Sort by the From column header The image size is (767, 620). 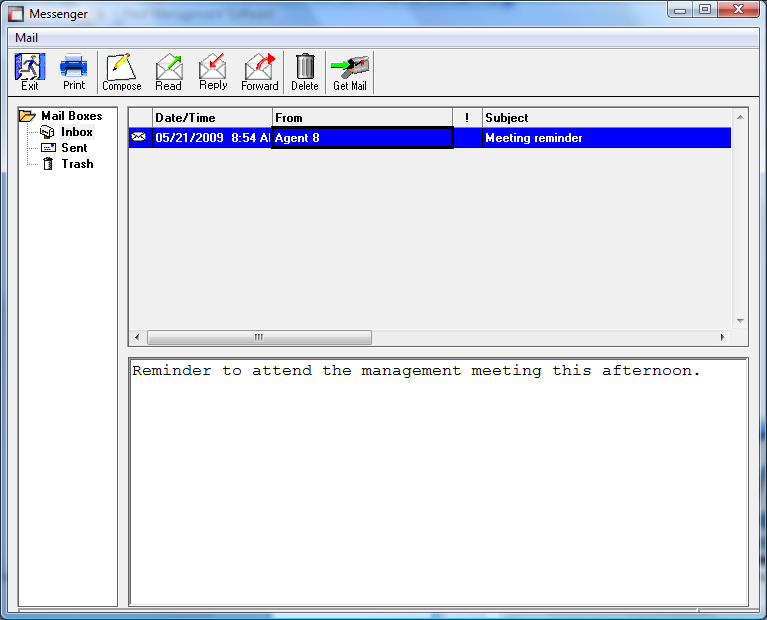point(362,118)
